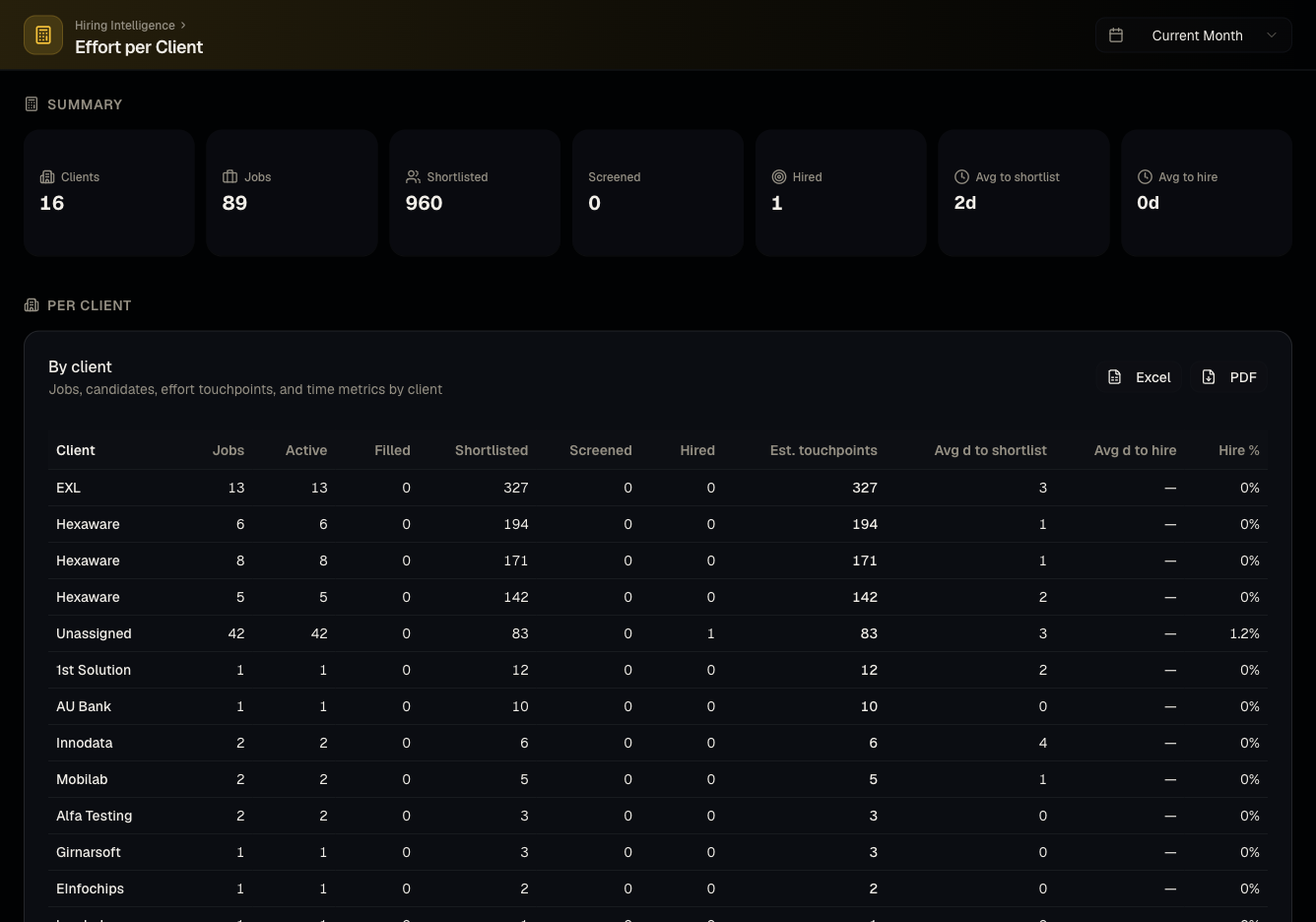Sort by the Client column header
Viewport: 1316px width, 922px height.
[76, 450]
